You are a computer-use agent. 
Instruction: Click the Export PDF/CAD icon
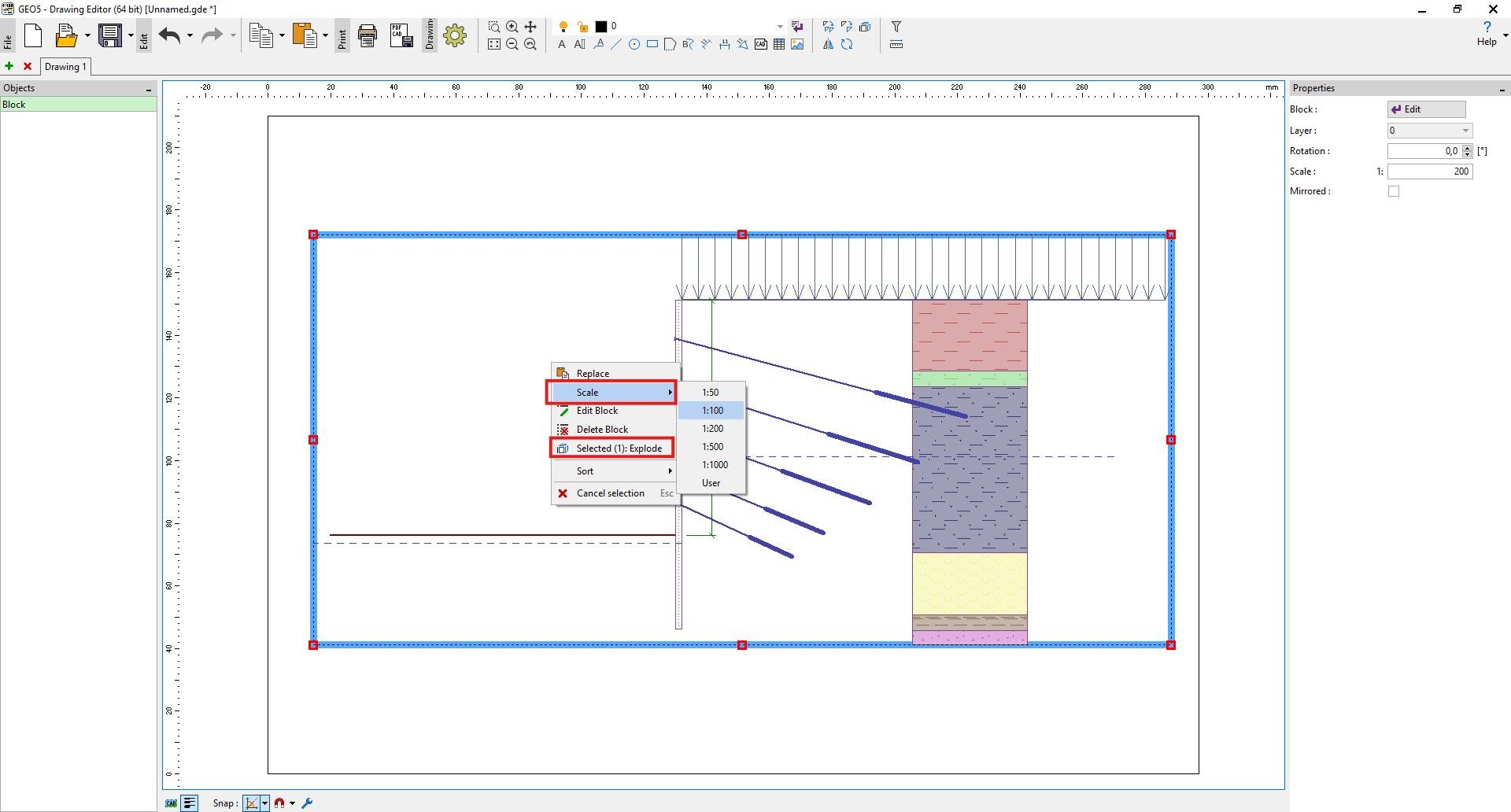click(x=401, y=35)
